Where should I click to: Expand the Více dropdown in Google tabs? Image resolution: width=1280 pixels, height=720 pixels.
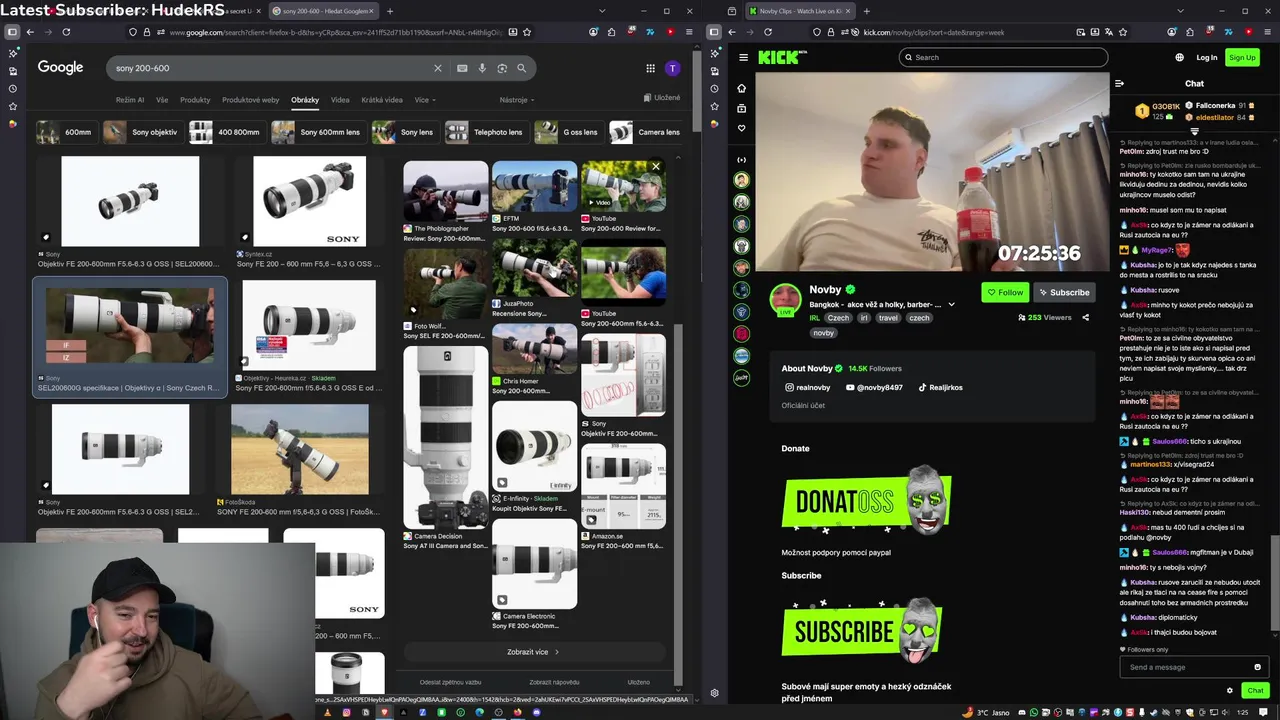click(x=424, y=100)
